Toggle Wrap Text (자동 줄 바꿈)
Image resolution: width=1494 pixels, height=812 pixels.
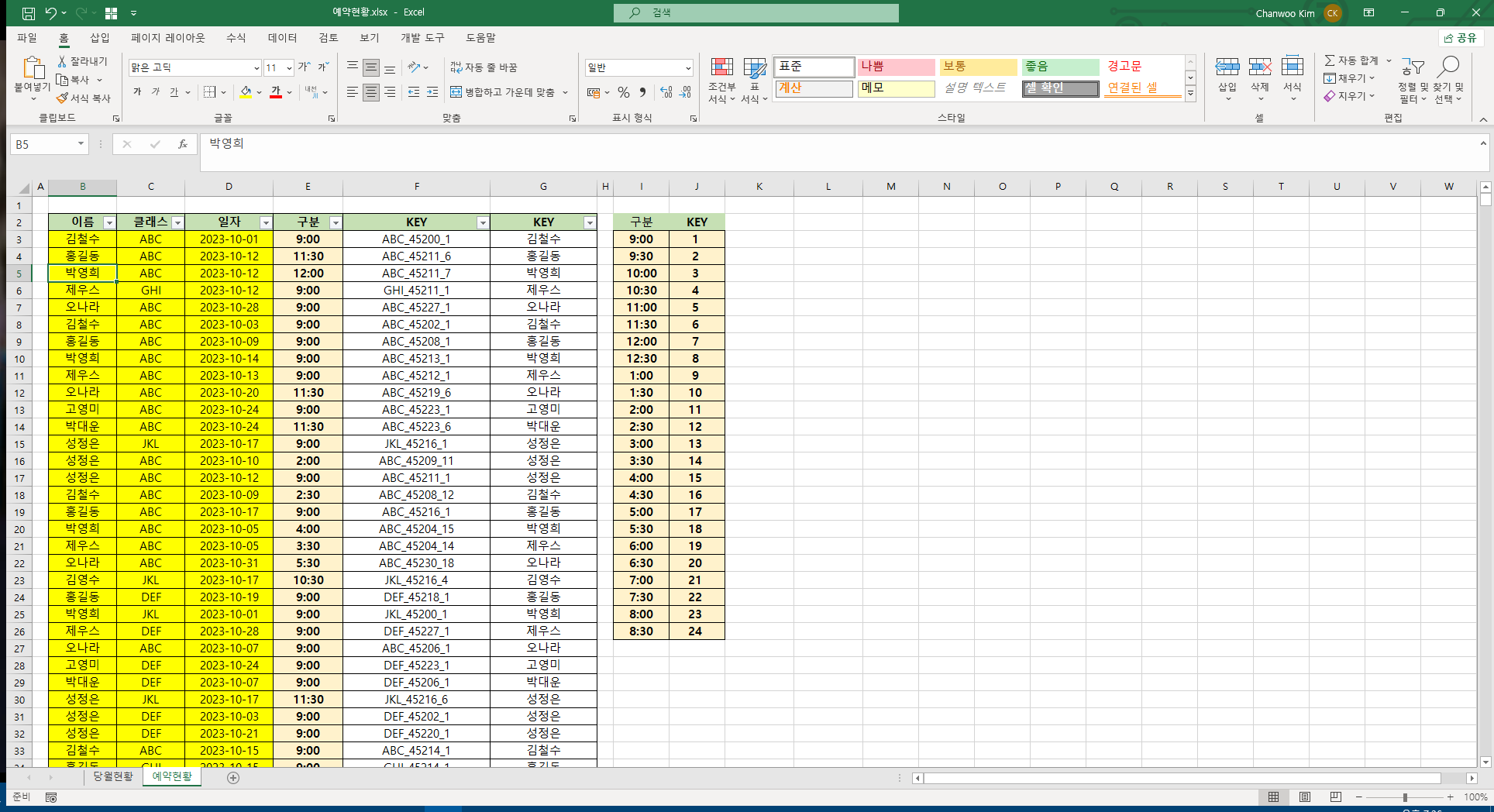click(x=484, y=67)
